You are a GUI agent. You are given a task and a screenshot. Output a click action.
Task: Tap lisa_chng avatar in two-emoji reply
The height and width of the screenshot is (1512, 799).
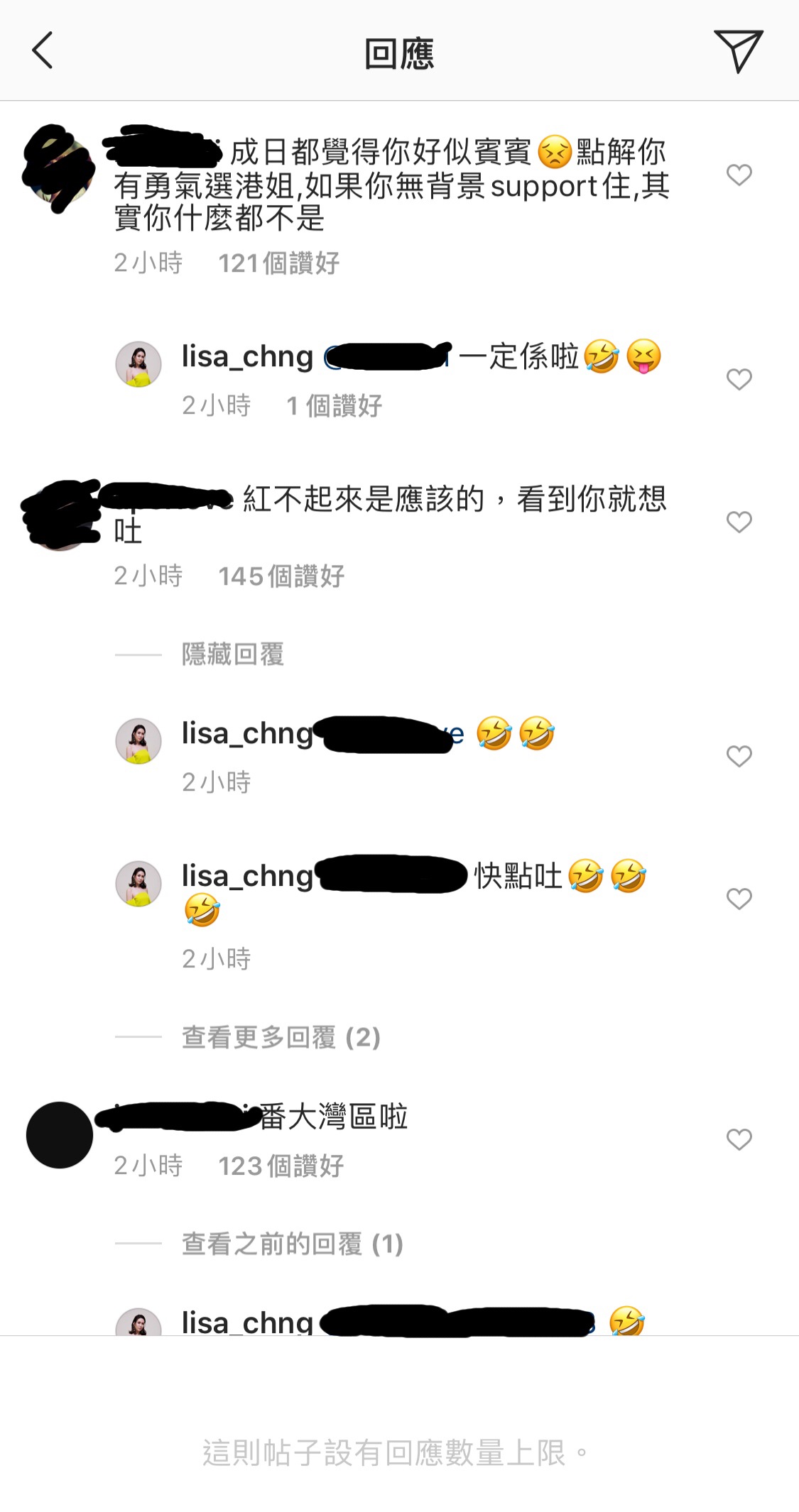(x=138, y=741)
